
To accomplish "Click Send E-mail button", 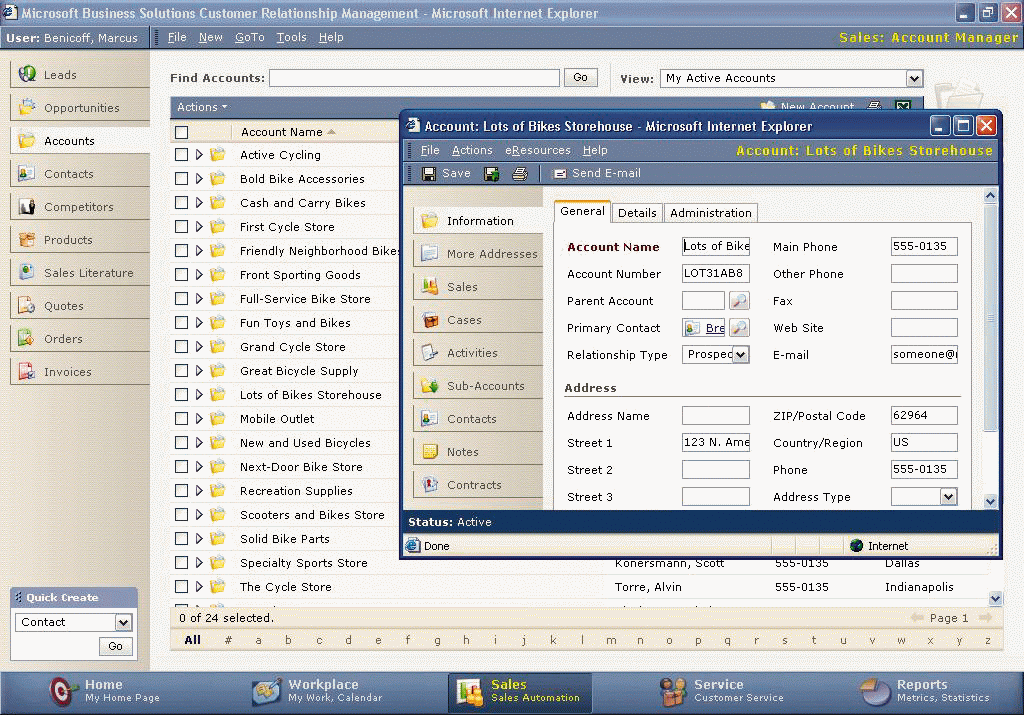I will pyautogui.click(x=597, y=174).
